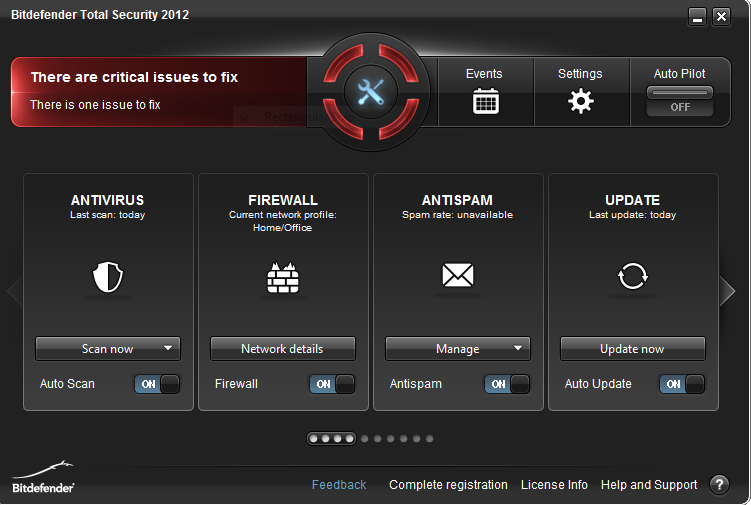Click the last page indicator dot
This screenshot has width=751, height=505.
pyautogui.click(x=430, y=438)
